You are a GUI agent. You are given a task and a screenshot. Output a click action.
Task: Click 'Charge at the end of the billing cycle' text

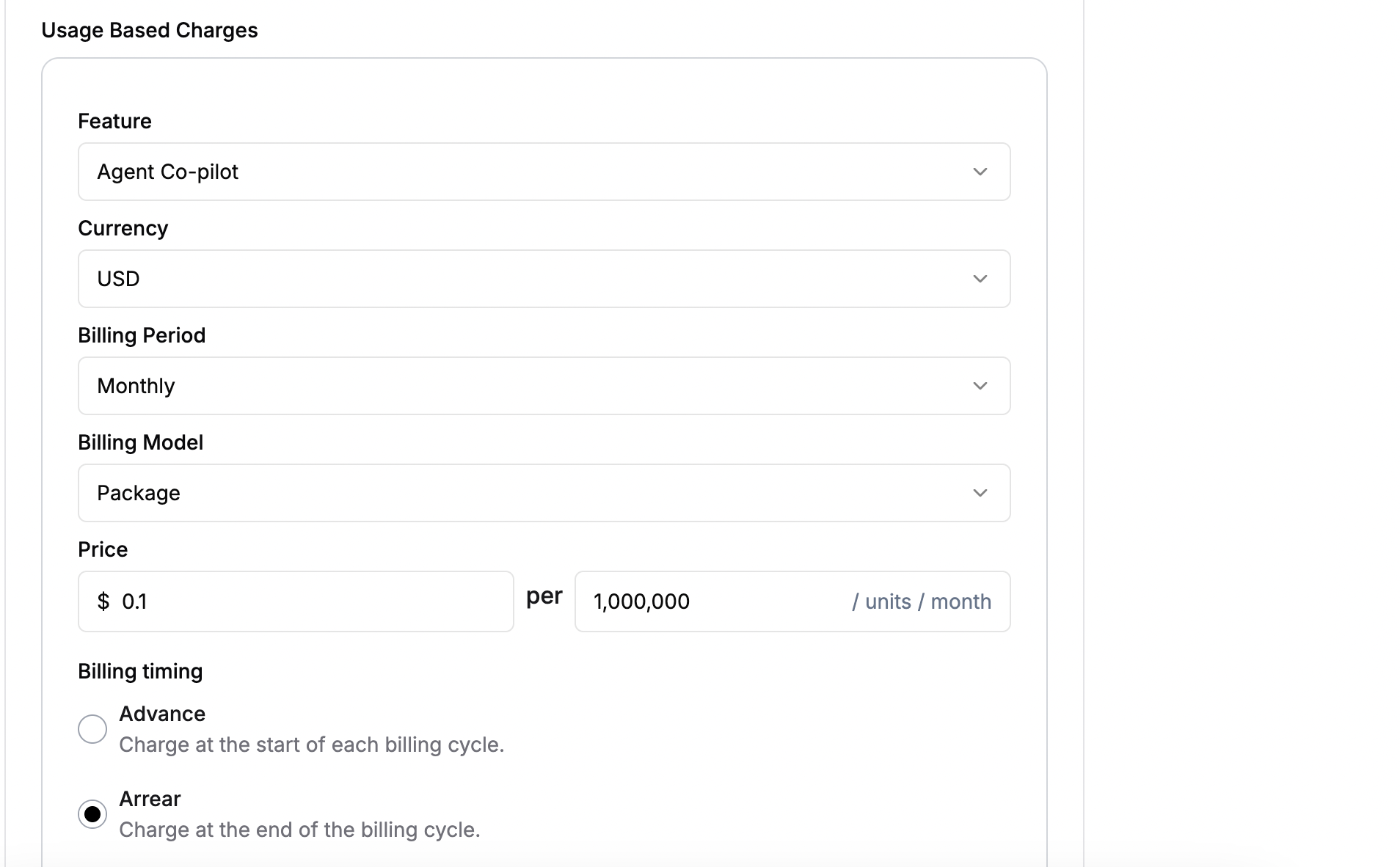pos(299,830)
